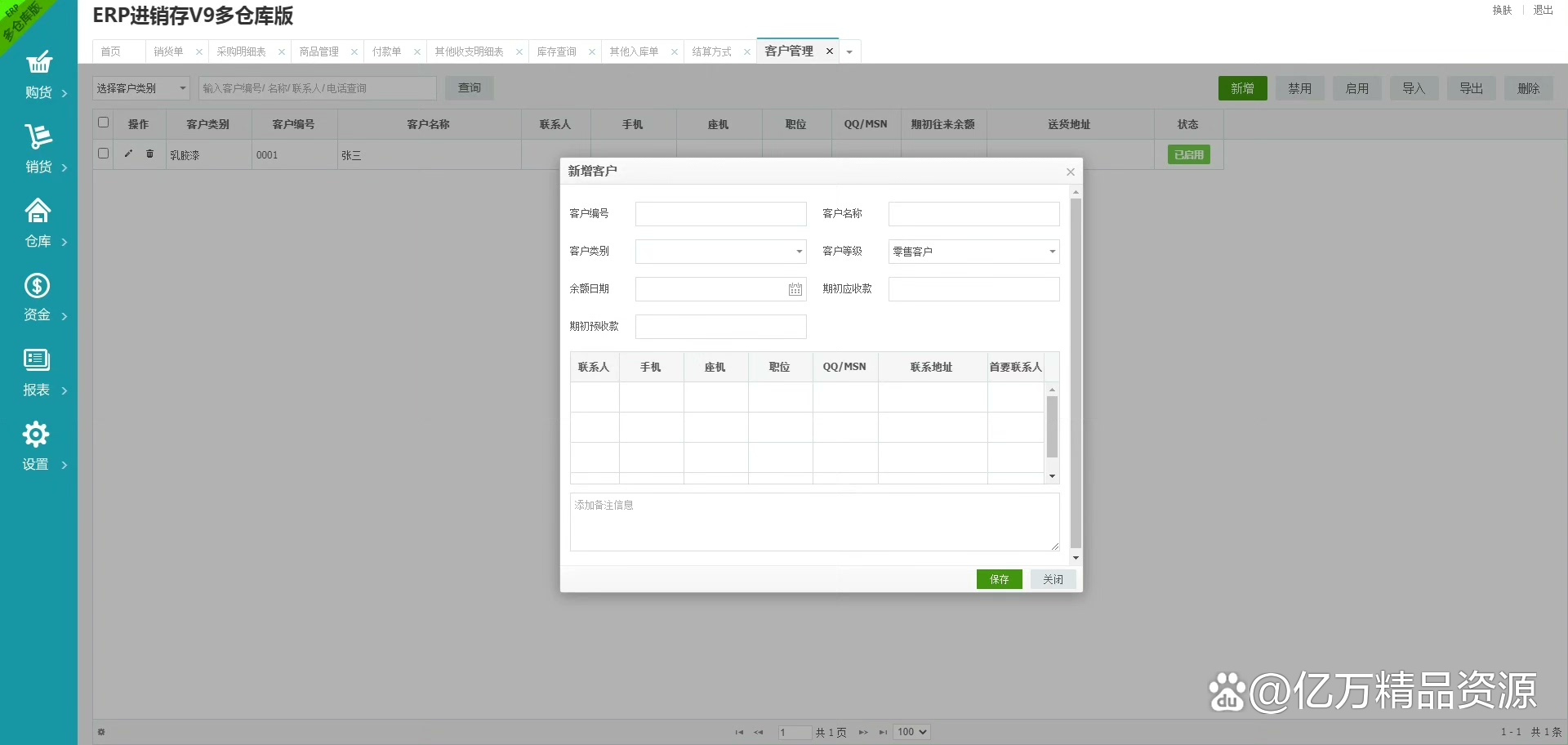Click the 导出 export button
Image resolution: width=1568 pixels, height=745 pixels.
point(1472,88)
